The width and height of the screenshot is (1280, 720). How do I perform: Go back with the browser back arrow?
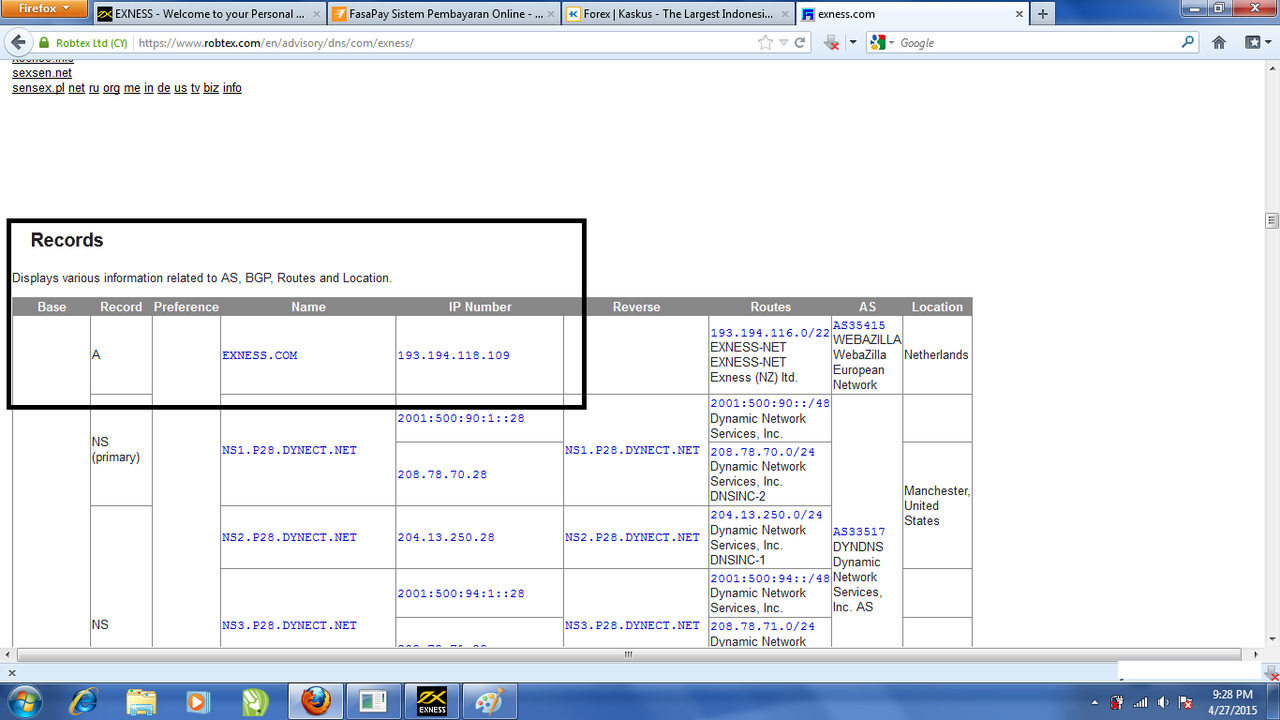click(x=18, y=43)
